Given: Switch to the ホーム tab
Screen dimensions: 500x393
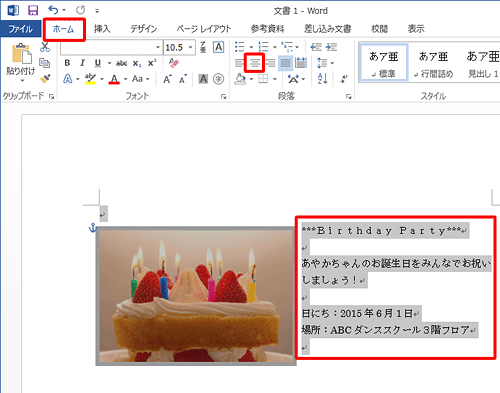Looking at the screenshot, I should [64, 29].
